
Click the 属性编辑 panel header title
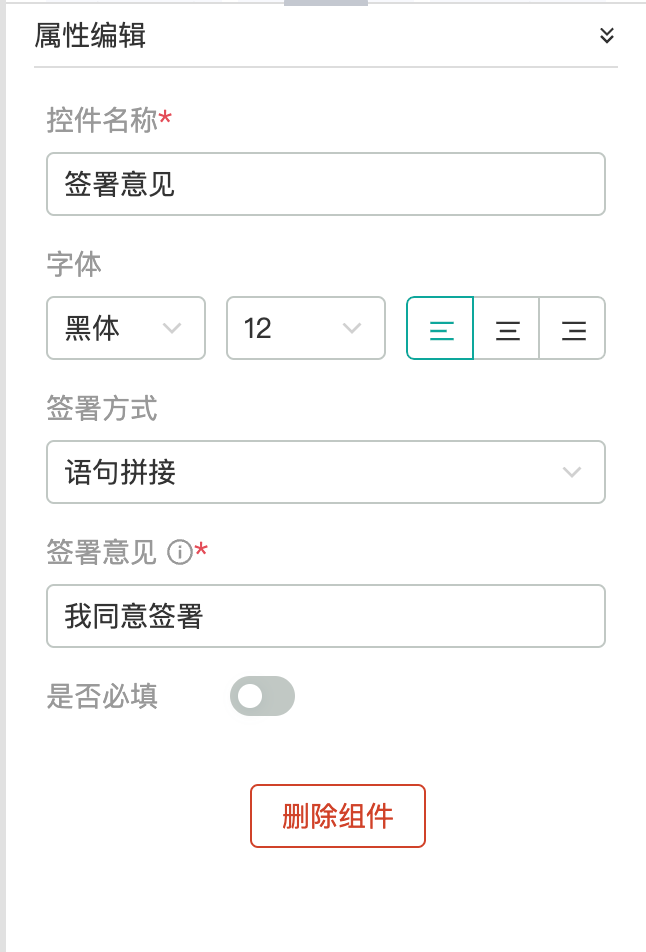point(90,35)
